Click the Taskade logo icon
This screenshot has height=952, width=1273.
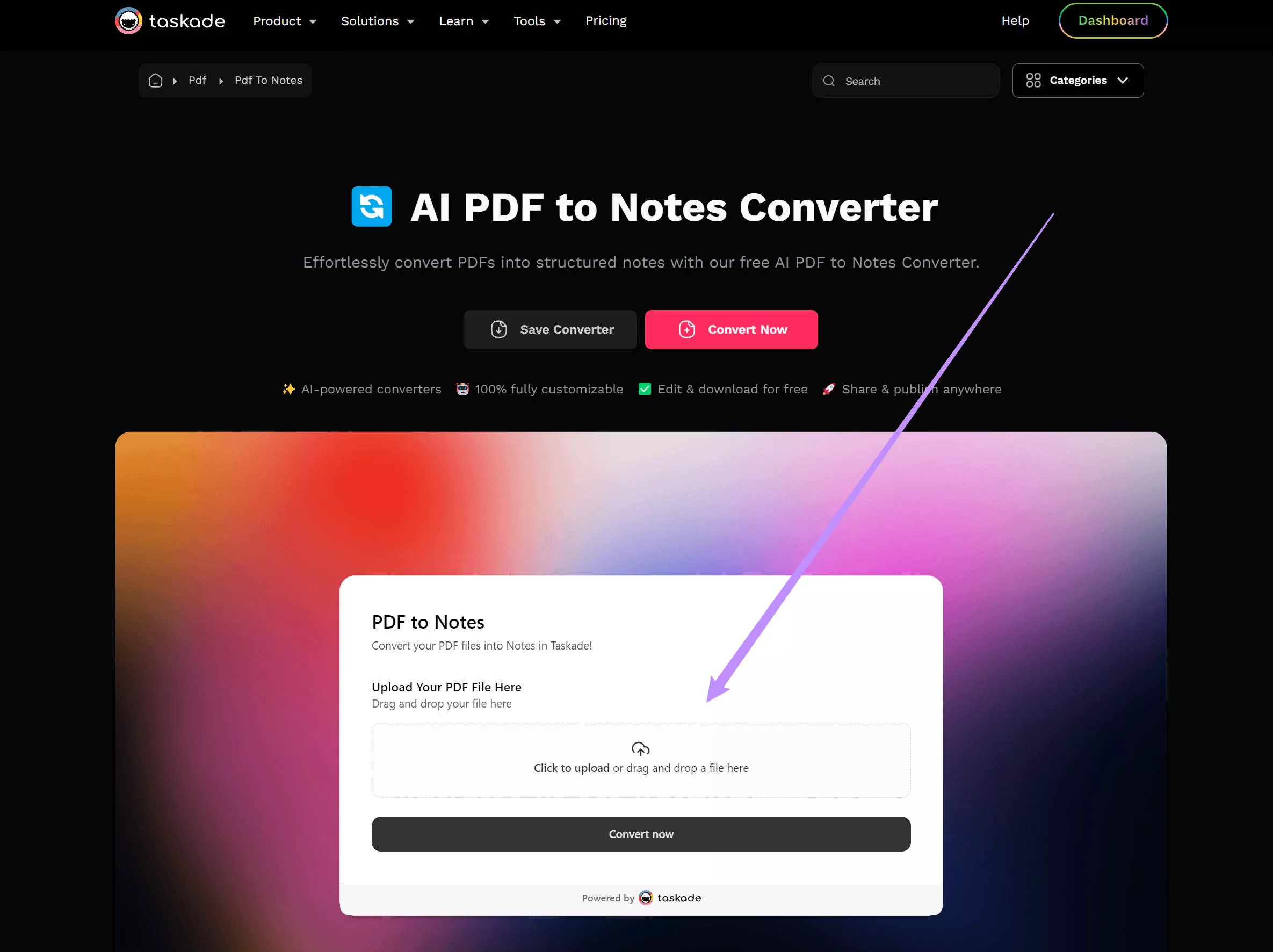128,20
